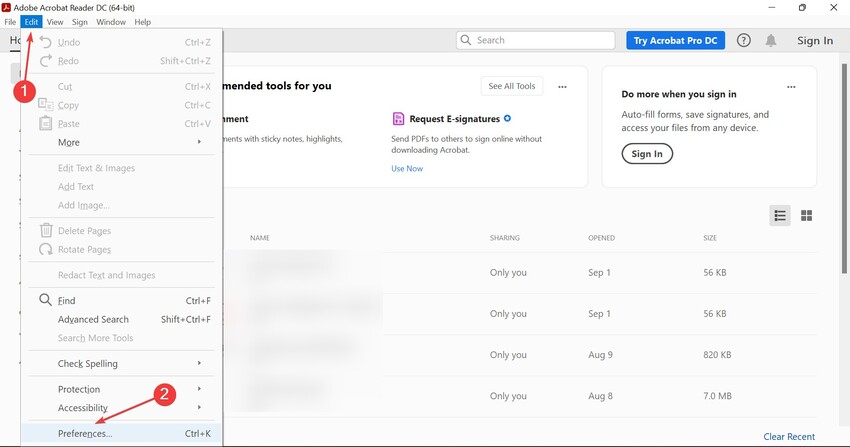Screen dimensions: 850x447
Task: Choose Advanced Search menu entry
Action: (93, 319)
